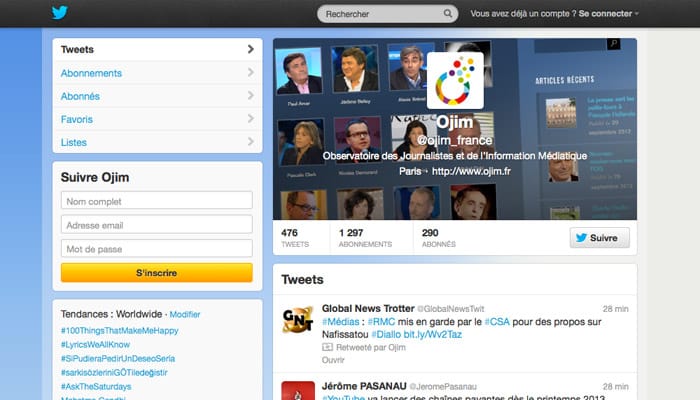This screenshot has height=400, width=700.
Task: Click Modifier next to Tendances
Action: coord(185,314)
